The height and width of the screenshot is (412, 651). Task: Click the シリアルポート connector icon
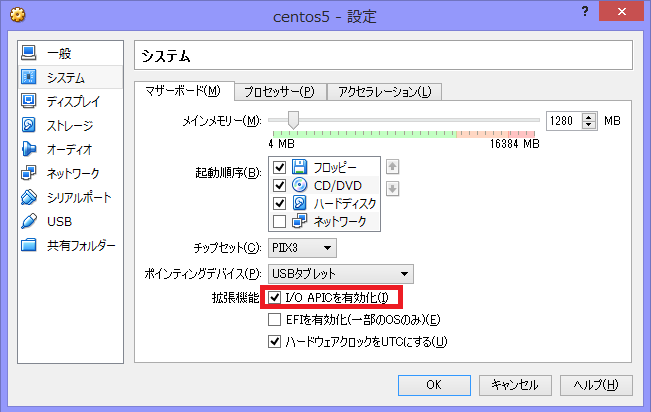pyautogui.click(x=29, y=197)
